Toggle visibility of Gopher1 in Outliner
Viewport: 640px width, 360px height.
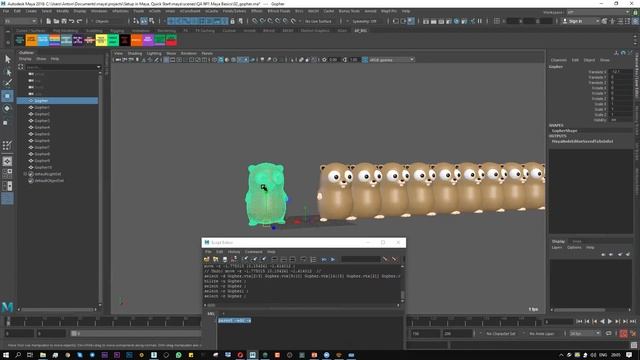click(31, 107)
